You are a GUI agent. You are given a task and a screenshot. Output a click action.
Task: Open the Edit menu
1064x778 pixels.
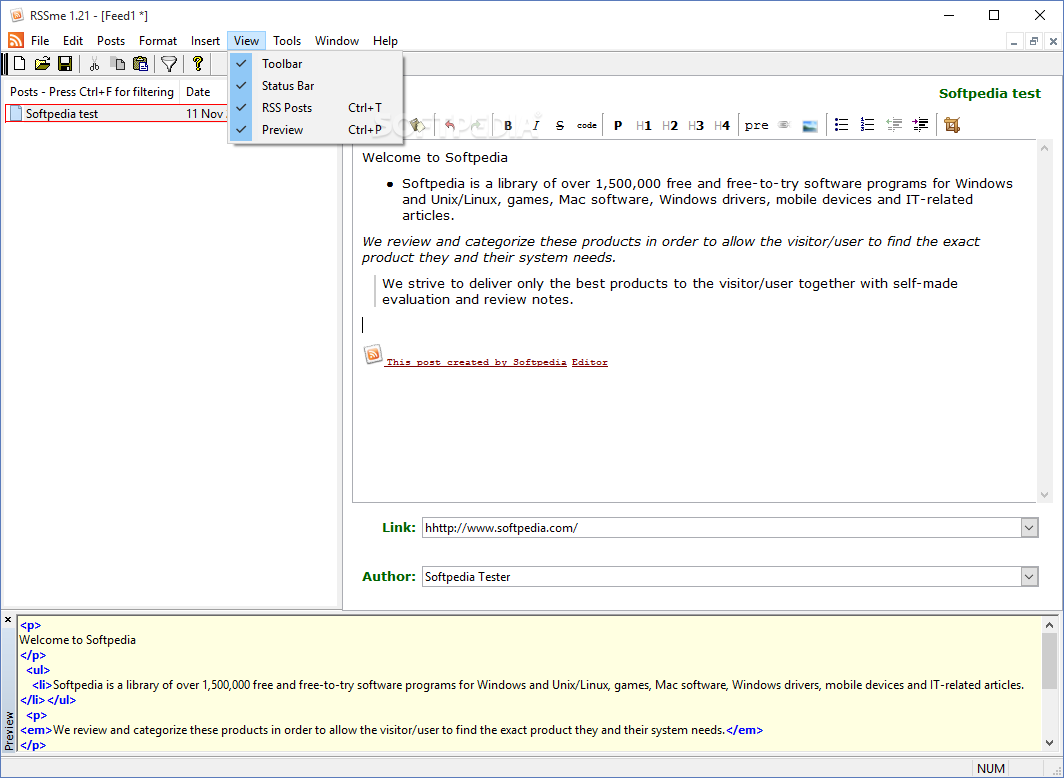[73, 41]
